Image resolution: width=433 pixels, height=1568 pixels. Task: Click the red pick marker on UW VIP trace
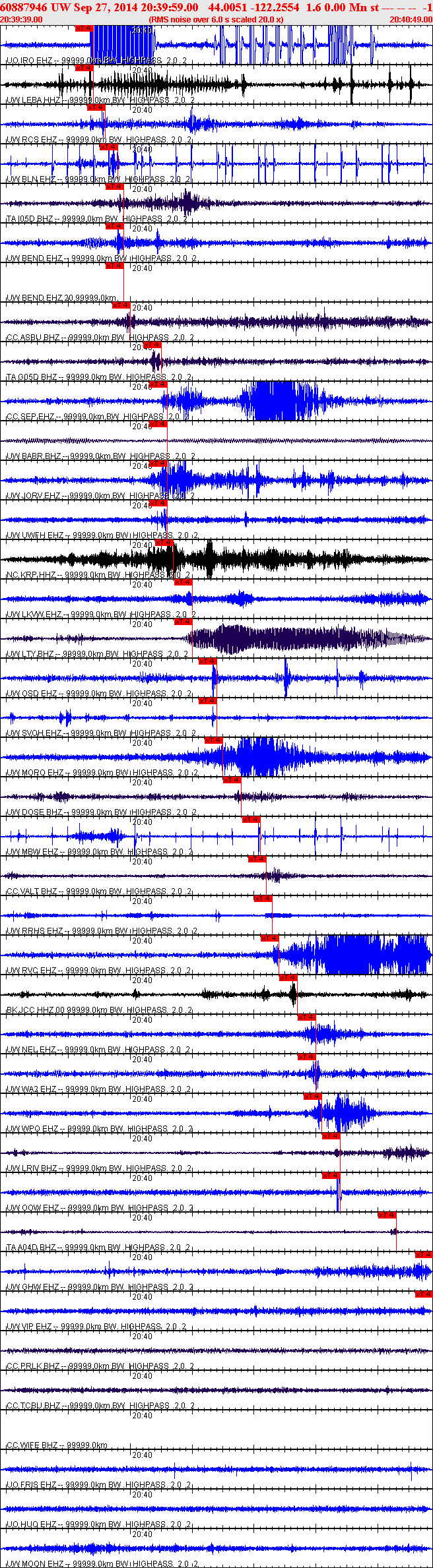pyautogui.click(x=424, y=1294)
